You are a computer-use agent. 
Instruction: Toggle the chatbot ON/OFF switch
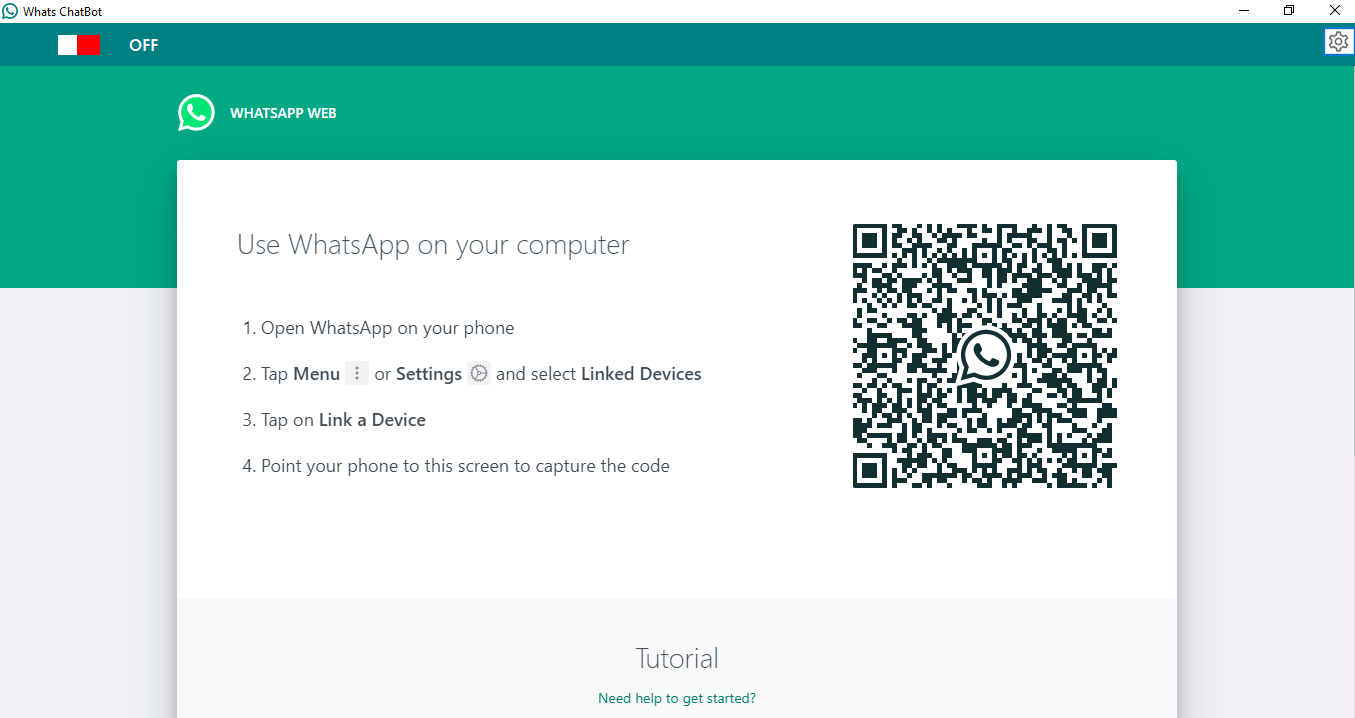(78, 45)
